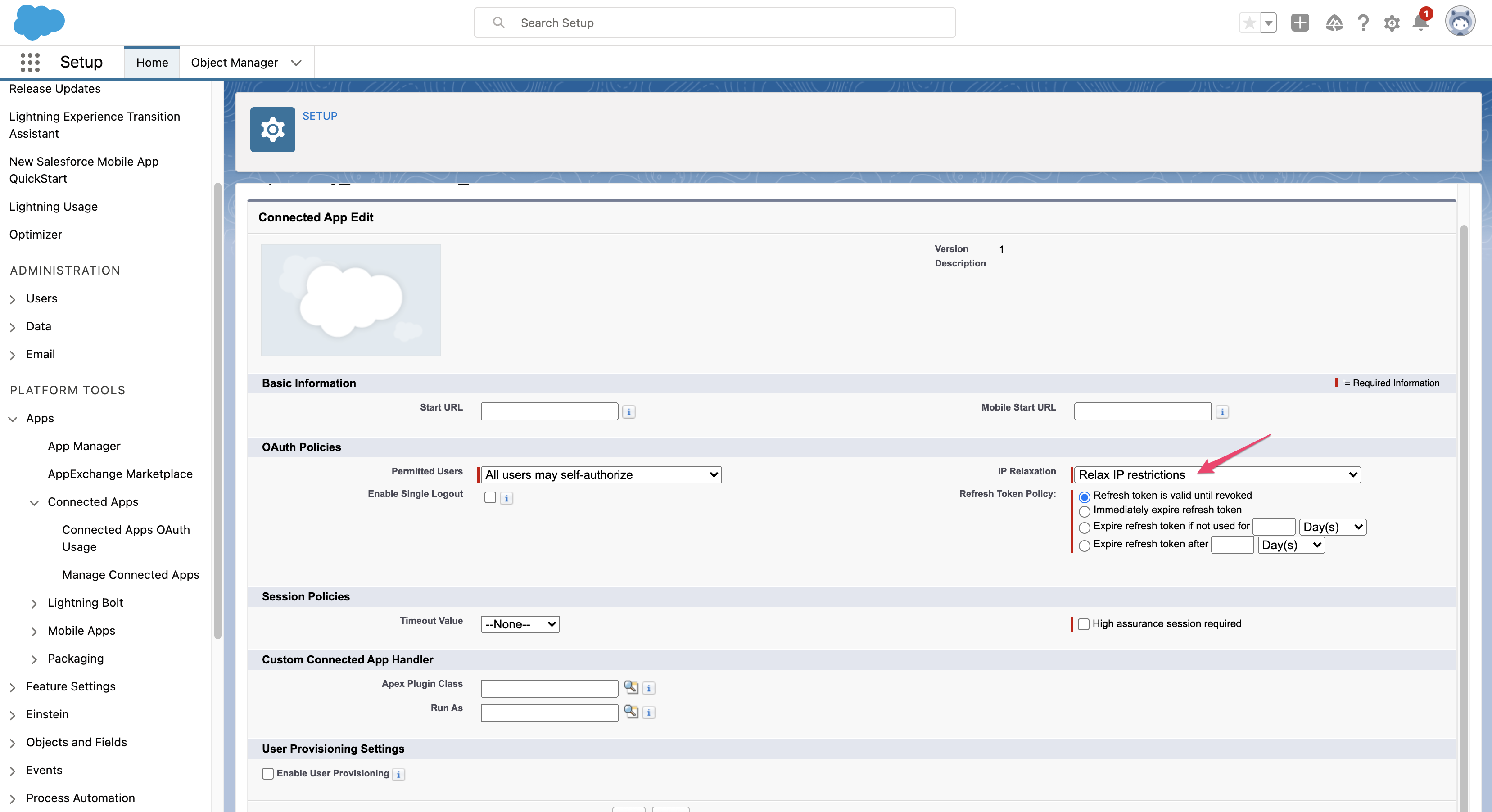Open Day(s) dropdown for expire after
This screenshot has width=1492, height=812.
click(1291, 545)
